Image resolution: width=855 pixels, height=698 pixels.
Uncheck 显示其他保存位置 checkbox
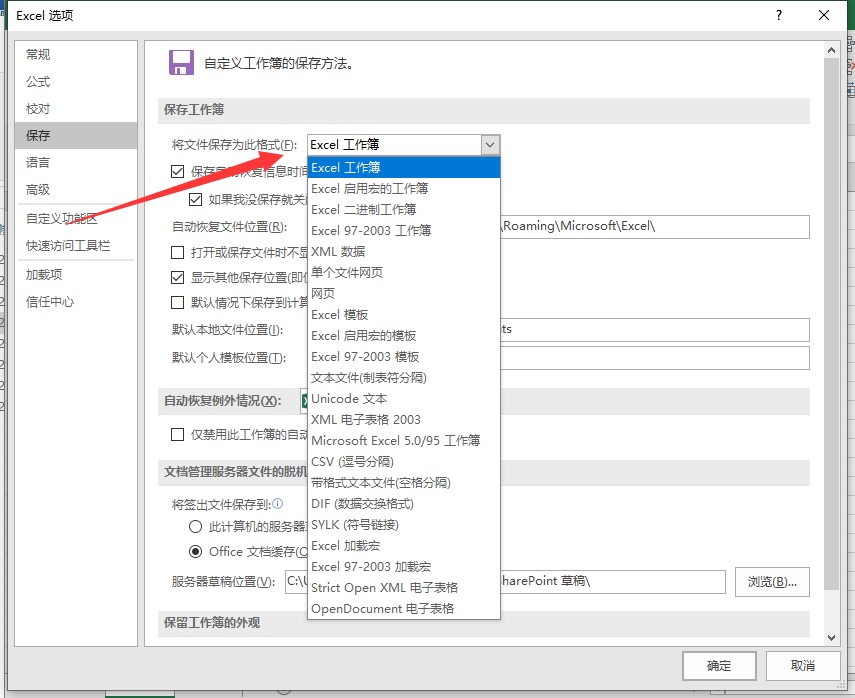[178, 278]
